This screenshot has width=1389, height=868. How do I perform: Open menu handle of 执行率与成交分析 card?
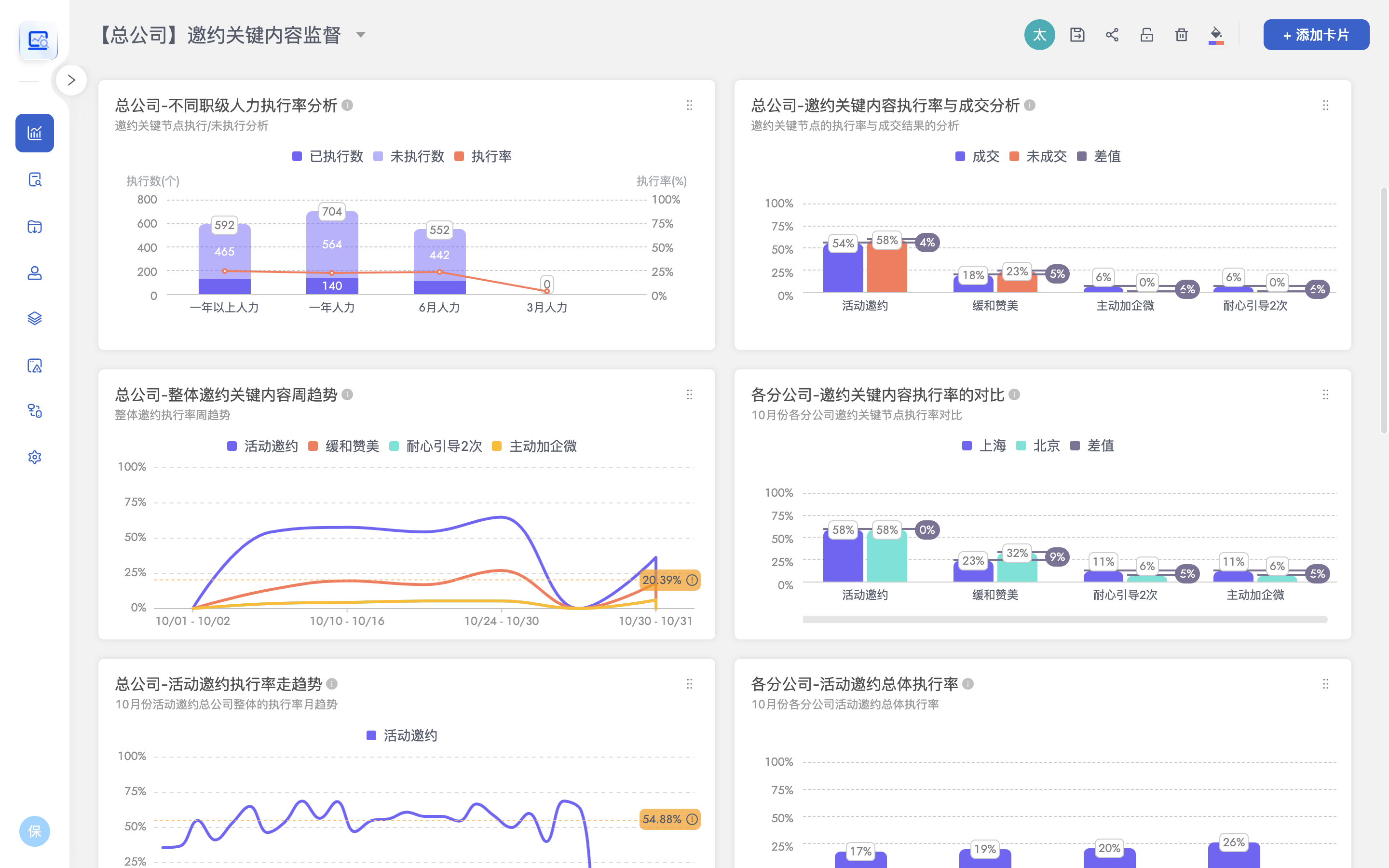pyautogui.click(x=1325, y=105)
